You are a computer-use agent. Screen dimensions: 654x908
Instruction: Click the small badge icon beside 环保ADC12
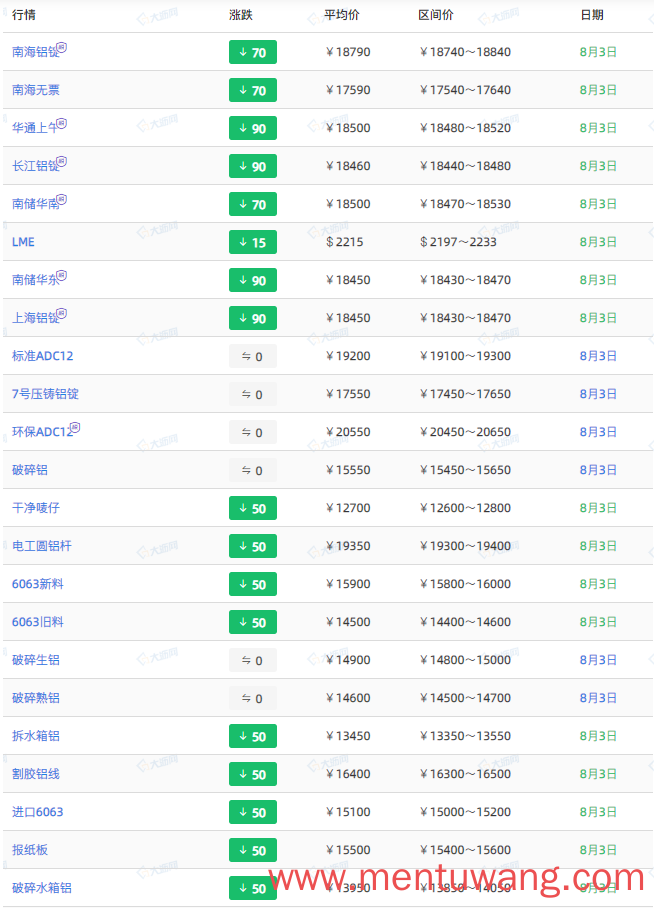75,427
